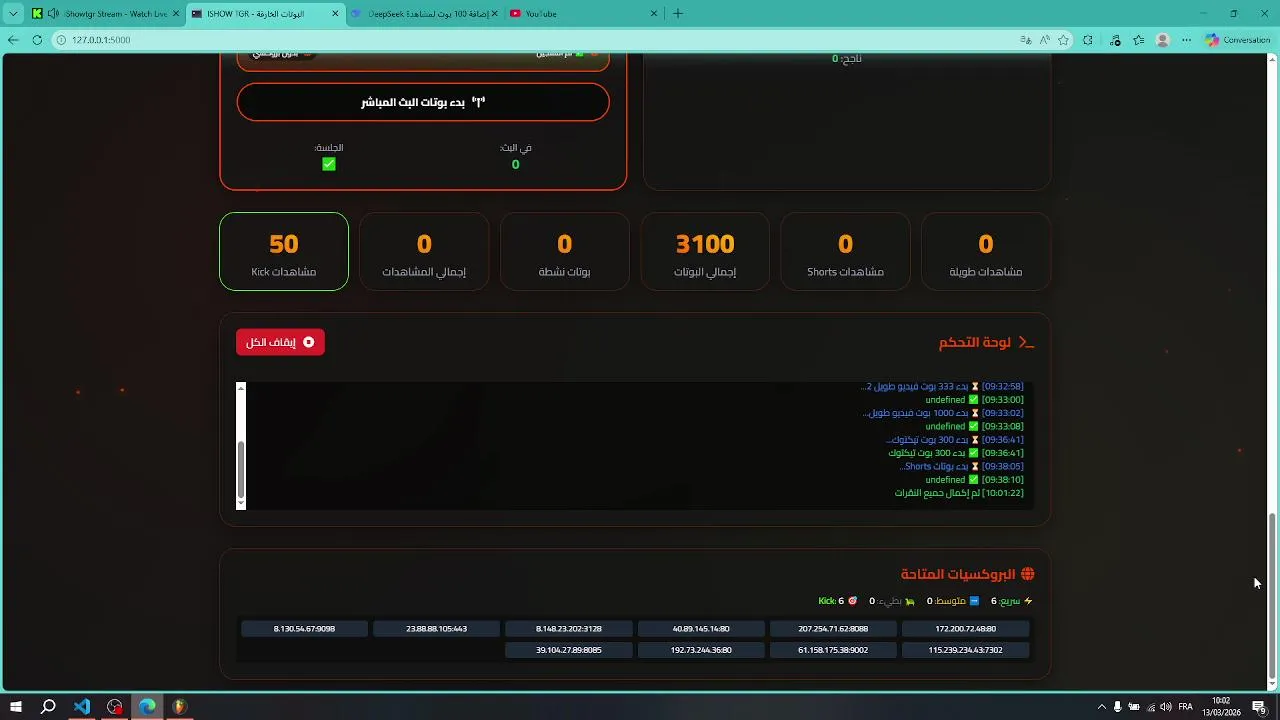The width and height of the screenshot is (1280, 720).
Task: Open browser Settings and more menu
Action: 1187,40
